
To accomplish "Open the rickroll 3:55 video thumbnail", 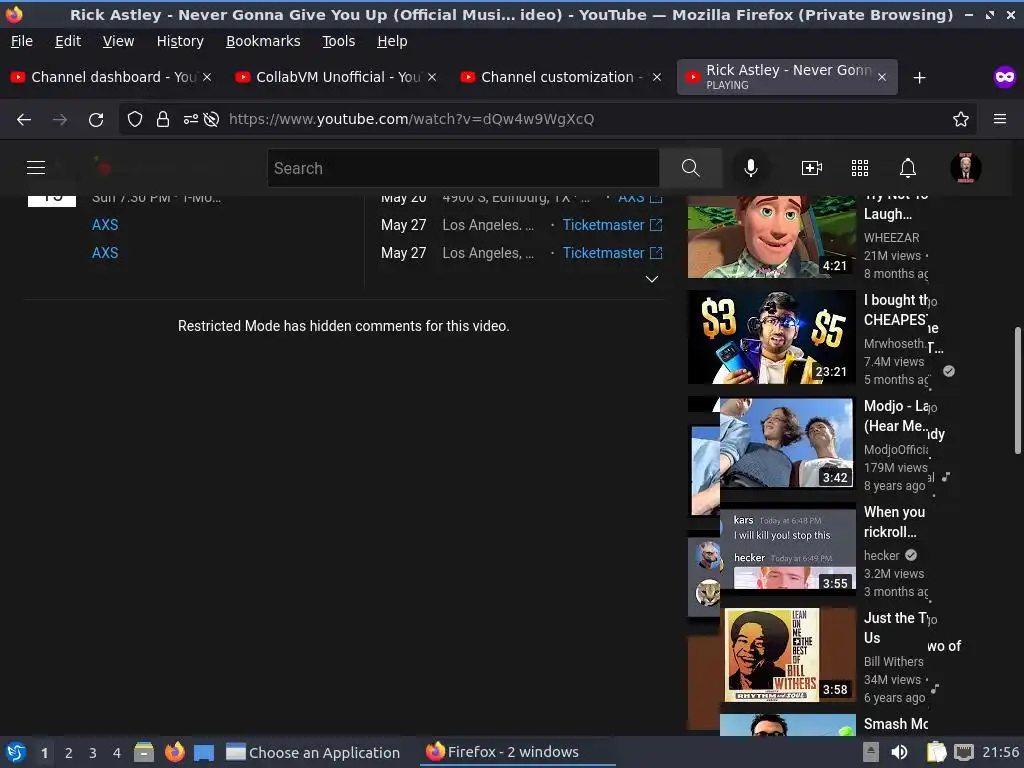I will point(771,549).
